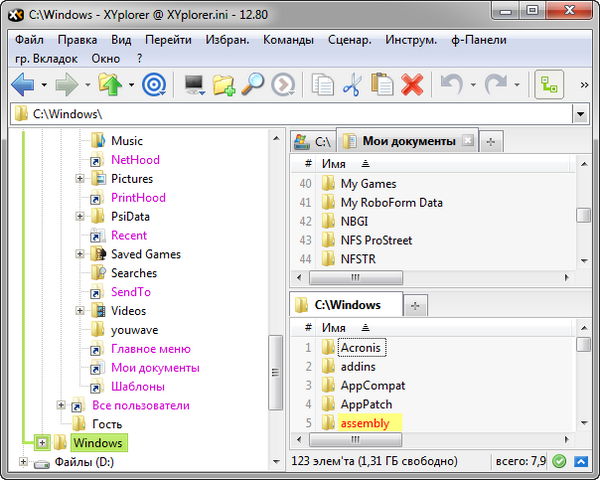This screenshot has height=480, width=600.
Task: Switch to the C:\ tab
Action: (313, 142)
